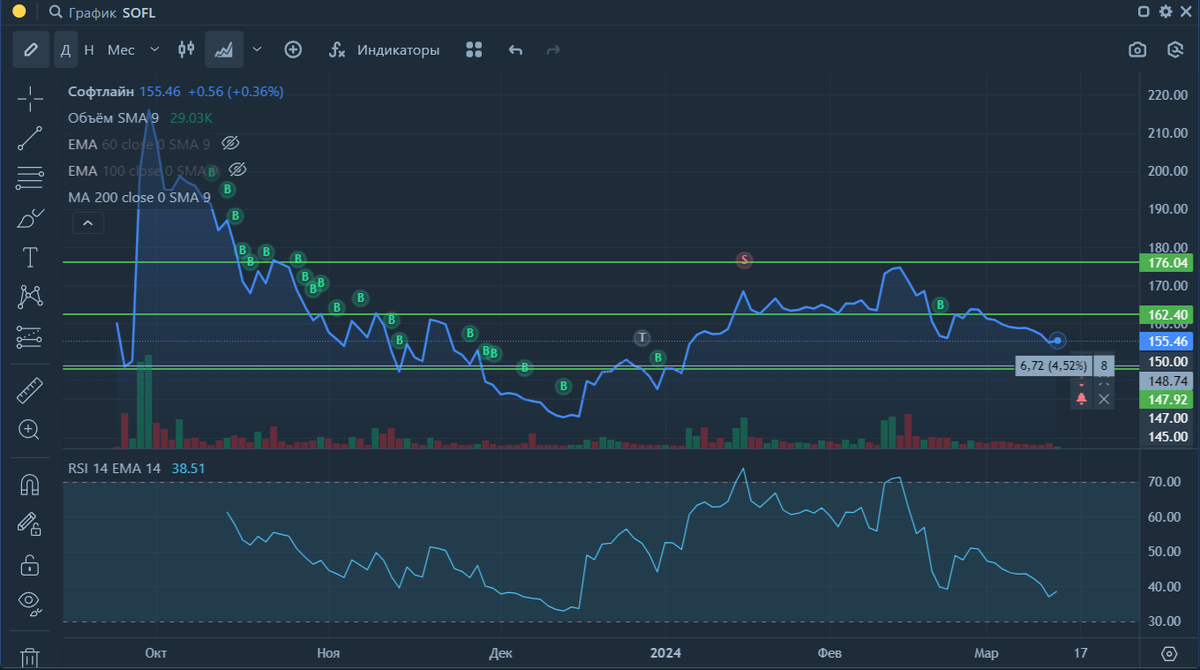The width and height of the screenshot is (1200, 670).
Task: Go to chart settings in the bottom-right corner
Action: 1171,653
